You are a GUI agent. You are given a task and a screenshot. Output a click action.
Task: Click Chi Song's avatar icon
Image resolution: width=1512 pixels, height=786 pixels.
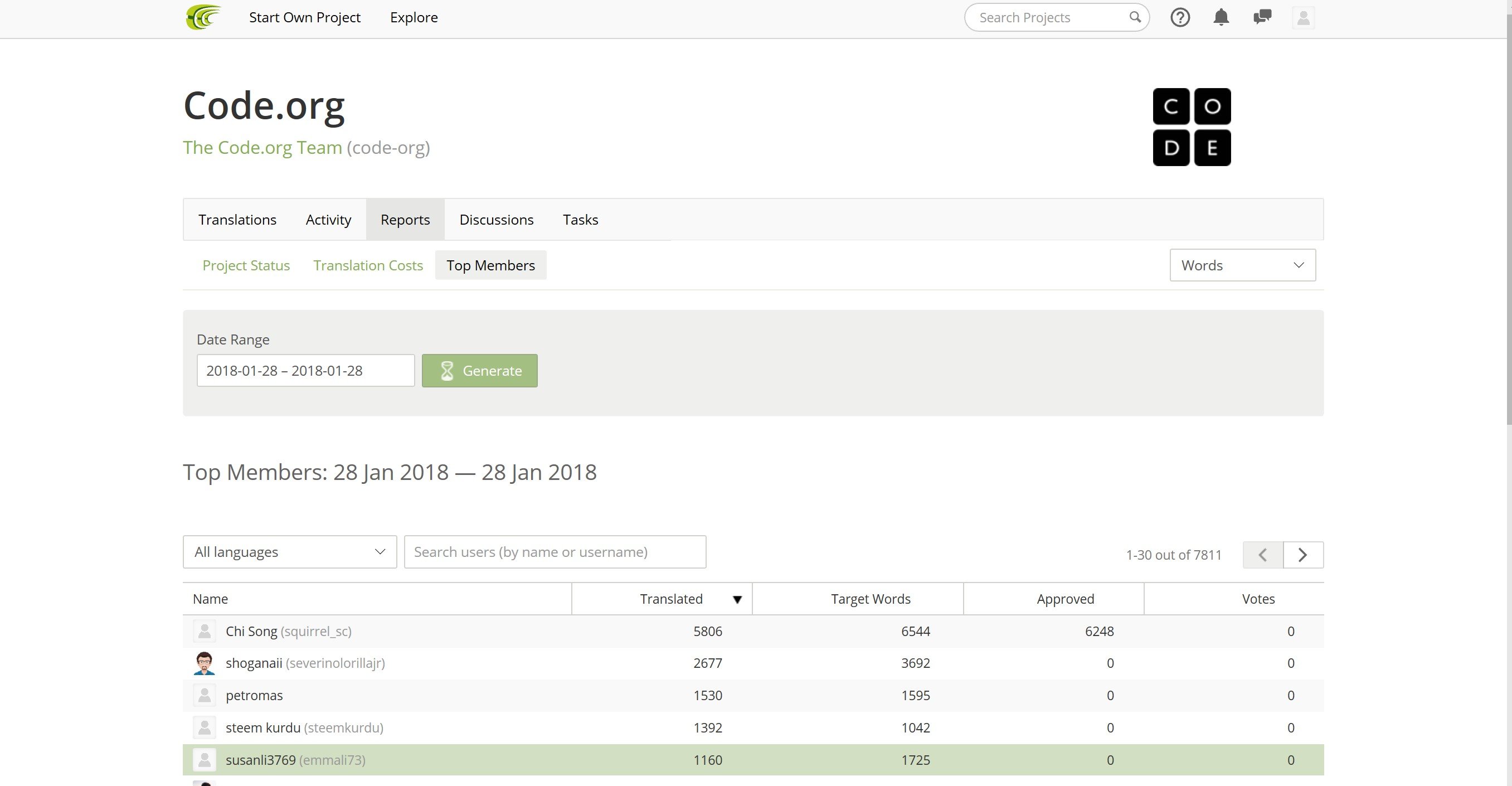pyautogui.click(x=205, y=631)
